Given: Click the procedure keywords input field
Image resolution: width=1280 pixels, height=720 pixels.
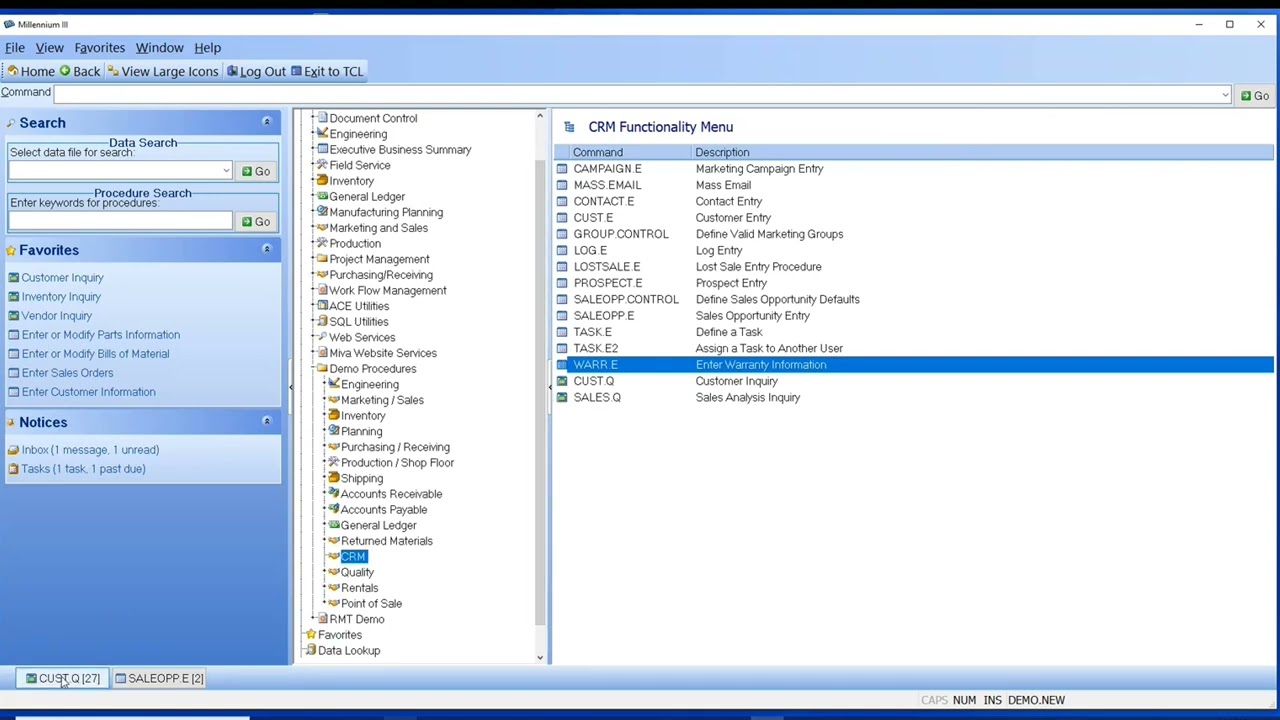Looking at the screenshot, I should pos(120,221).
